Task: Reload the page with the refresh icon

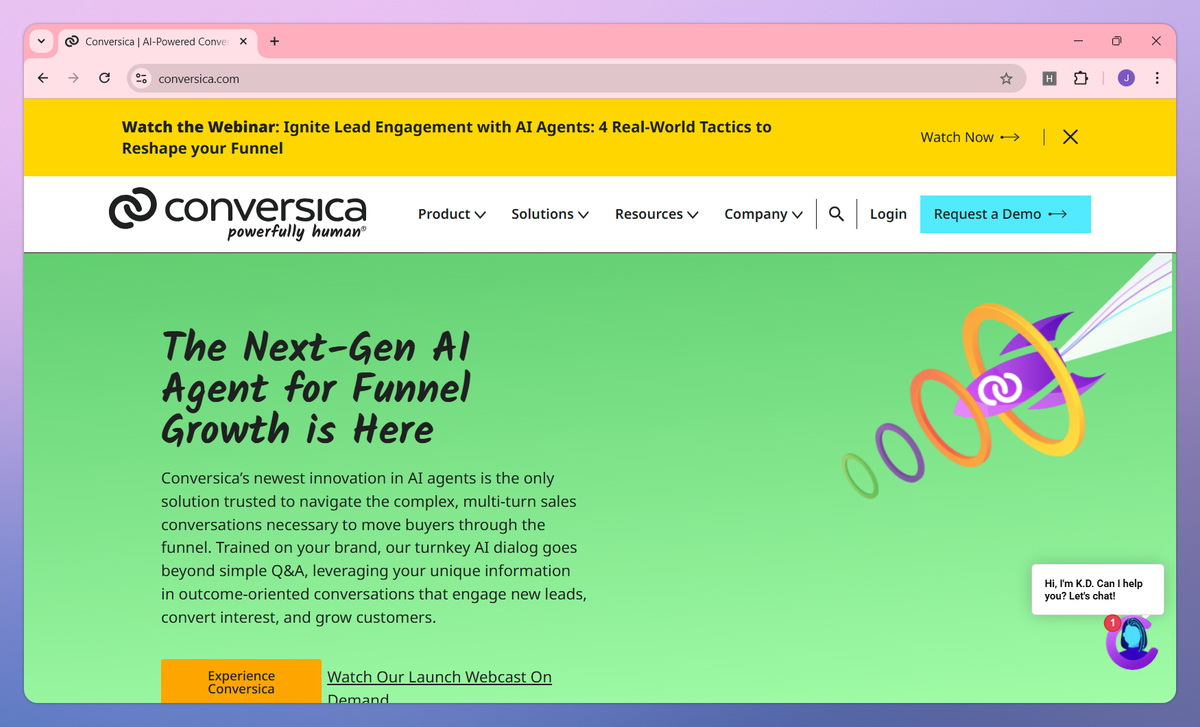Action: click(104, 78)
